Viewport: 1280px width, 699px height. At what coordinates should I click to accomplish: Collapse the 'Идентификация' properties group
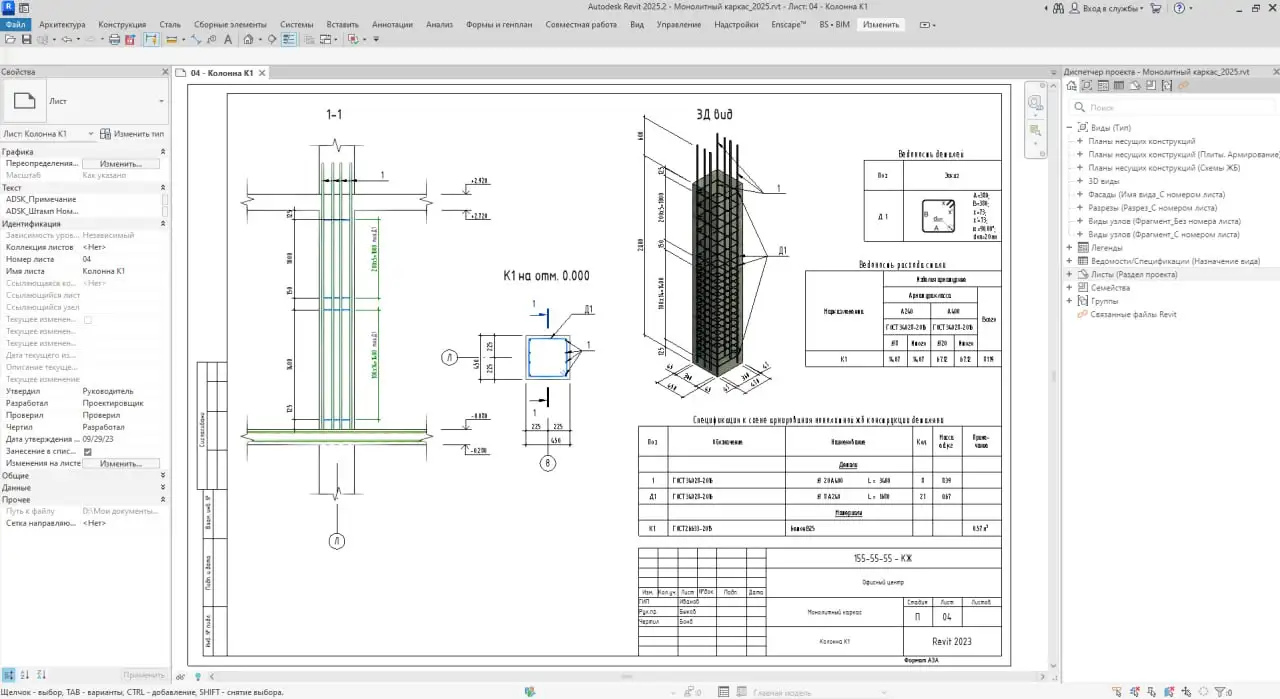click(163, 224)
